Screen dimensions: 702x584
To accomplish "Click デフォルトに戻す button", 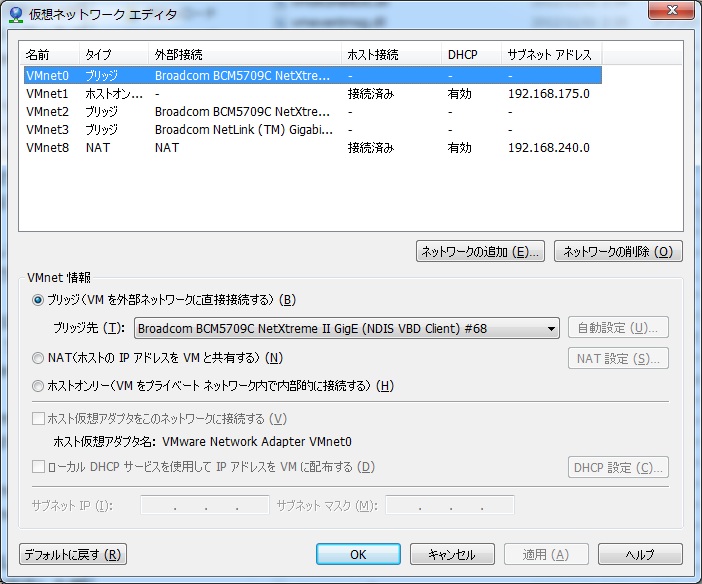I will [x=73, y=554].
